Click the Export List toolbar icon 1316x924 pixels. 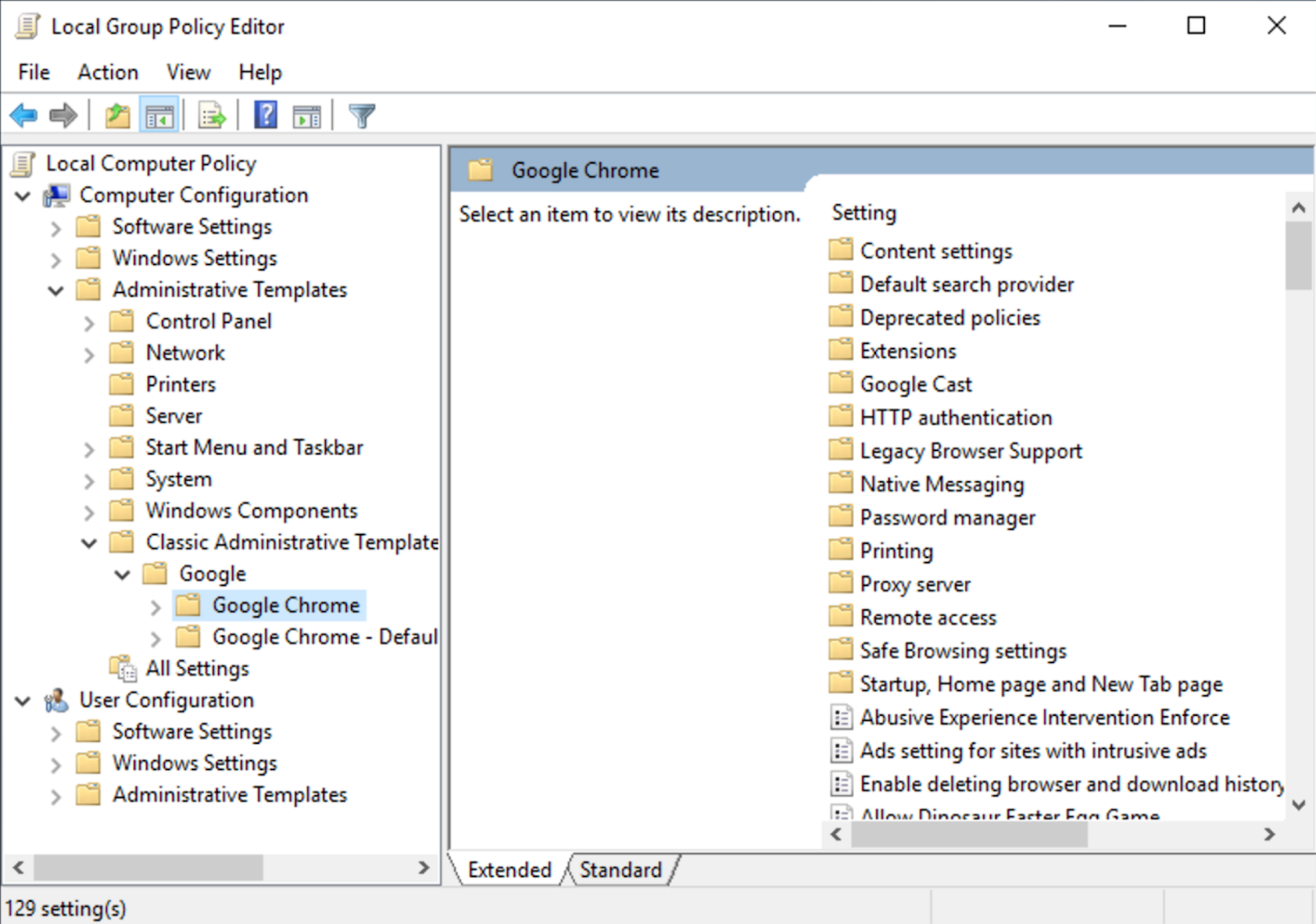click(x=211, y=116)
